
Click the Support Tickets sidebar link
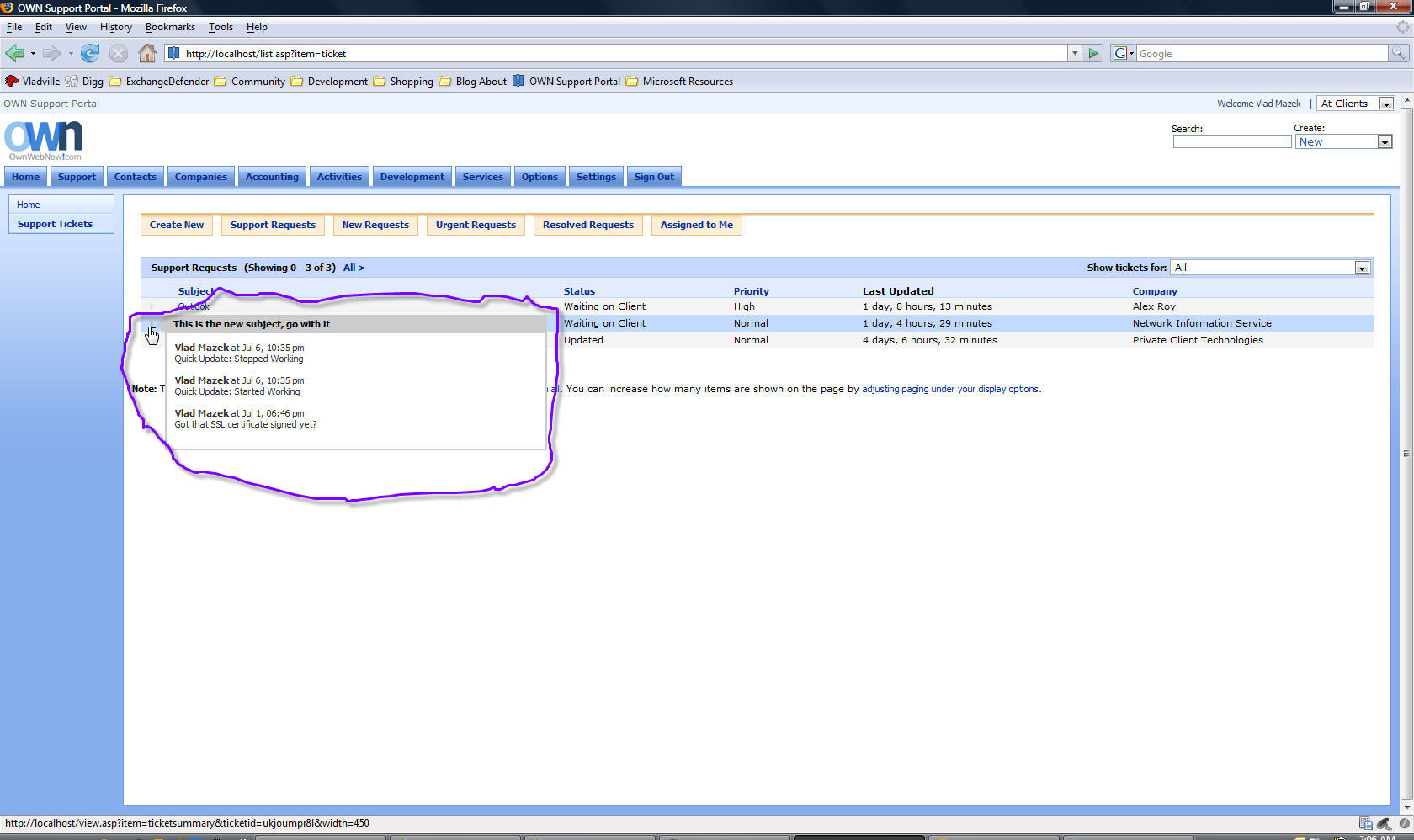[56, 224]
